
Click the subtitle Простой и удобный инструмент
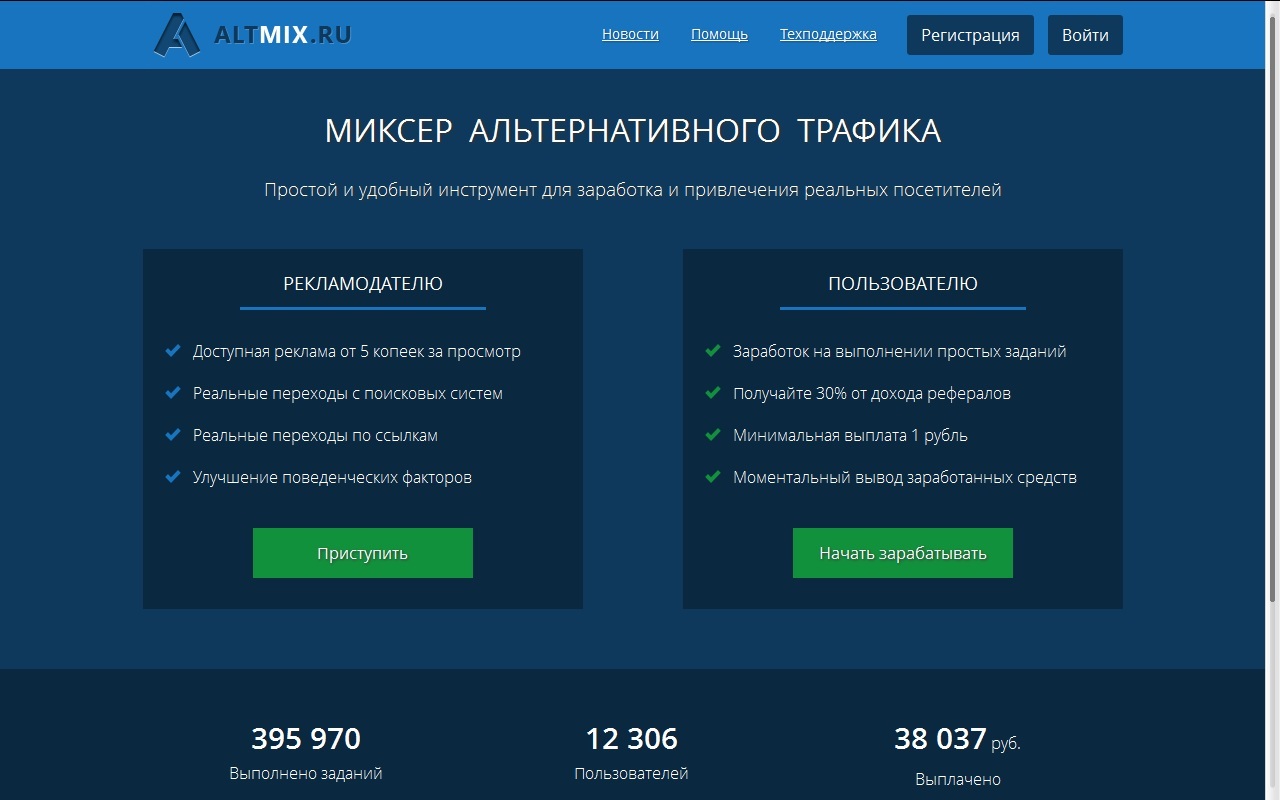633,190
